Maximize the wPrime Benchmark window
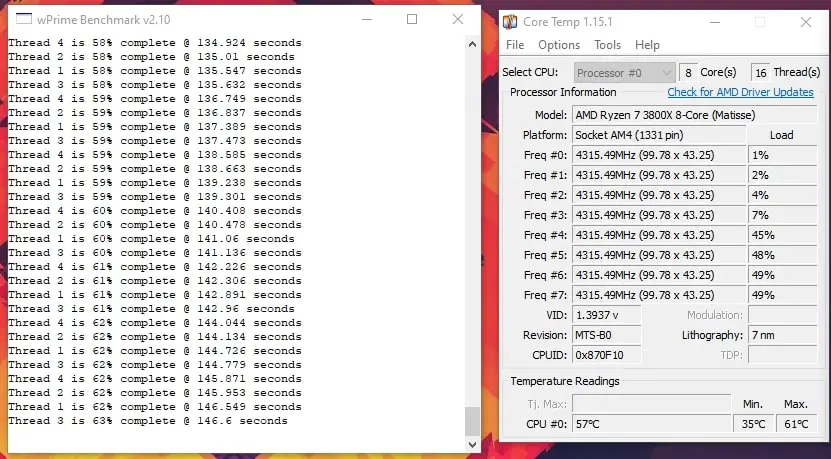The image size is (831, 459). (x=412, y=20)
